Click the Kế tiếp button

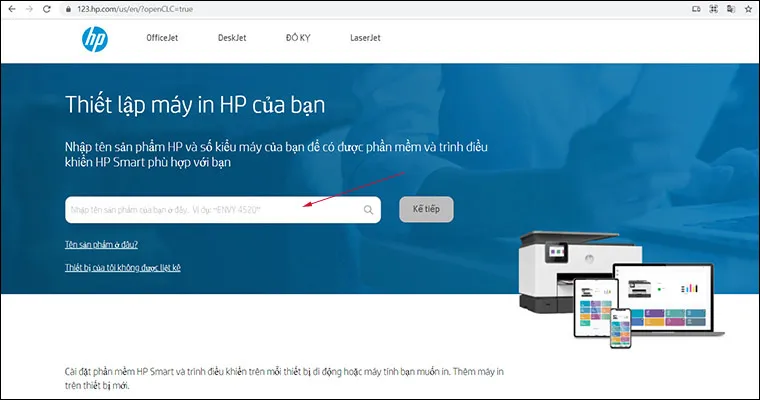(x=427, y=209)
